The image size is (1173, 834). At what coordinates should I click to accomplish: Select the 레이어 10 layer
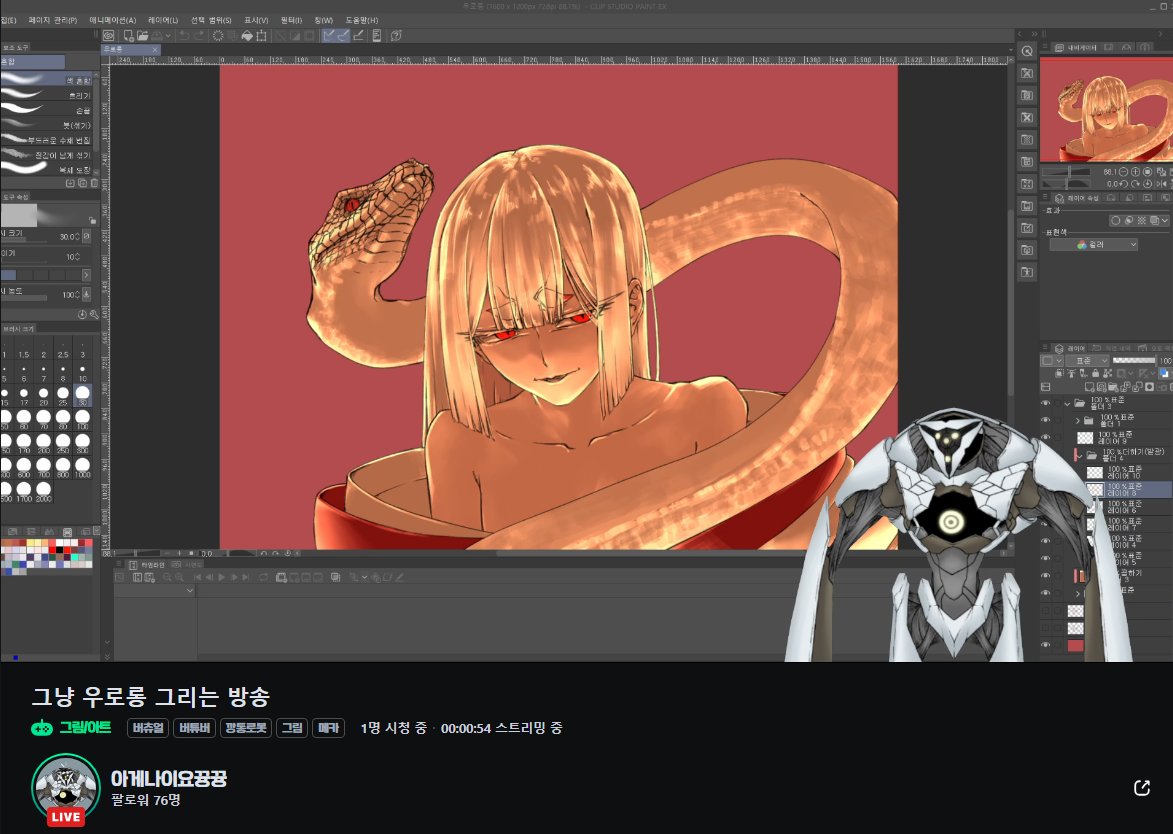tap(1128, 472)
